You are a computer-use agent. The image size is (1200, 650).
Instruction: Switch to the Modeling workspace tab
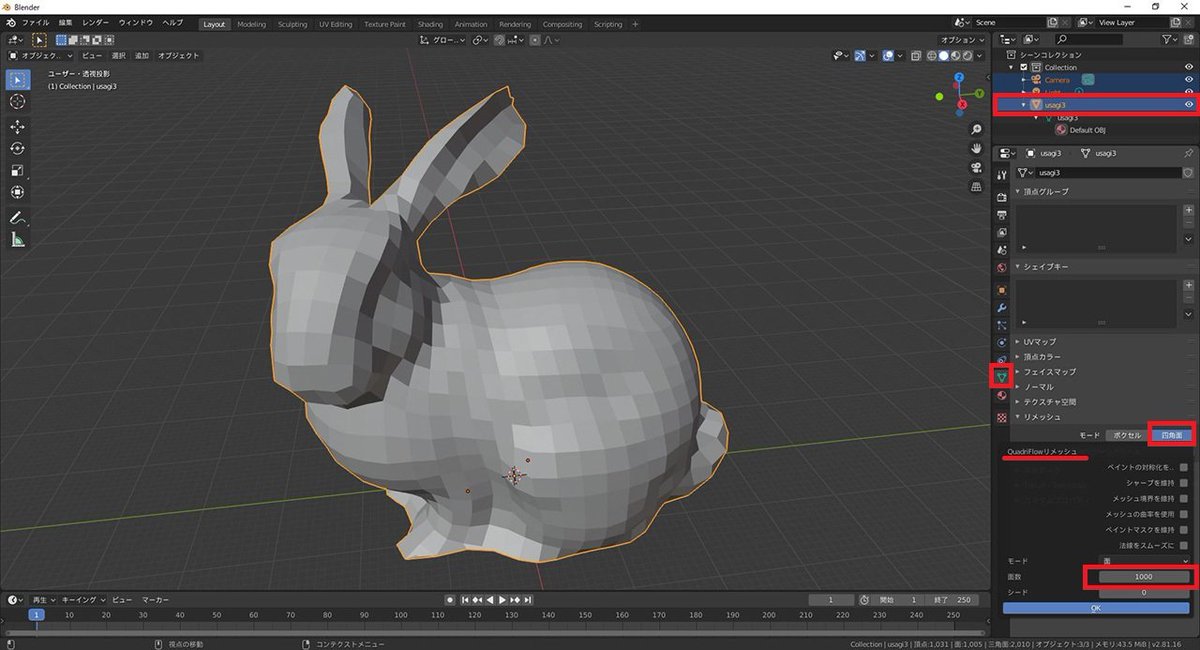[x=252, y=24]
